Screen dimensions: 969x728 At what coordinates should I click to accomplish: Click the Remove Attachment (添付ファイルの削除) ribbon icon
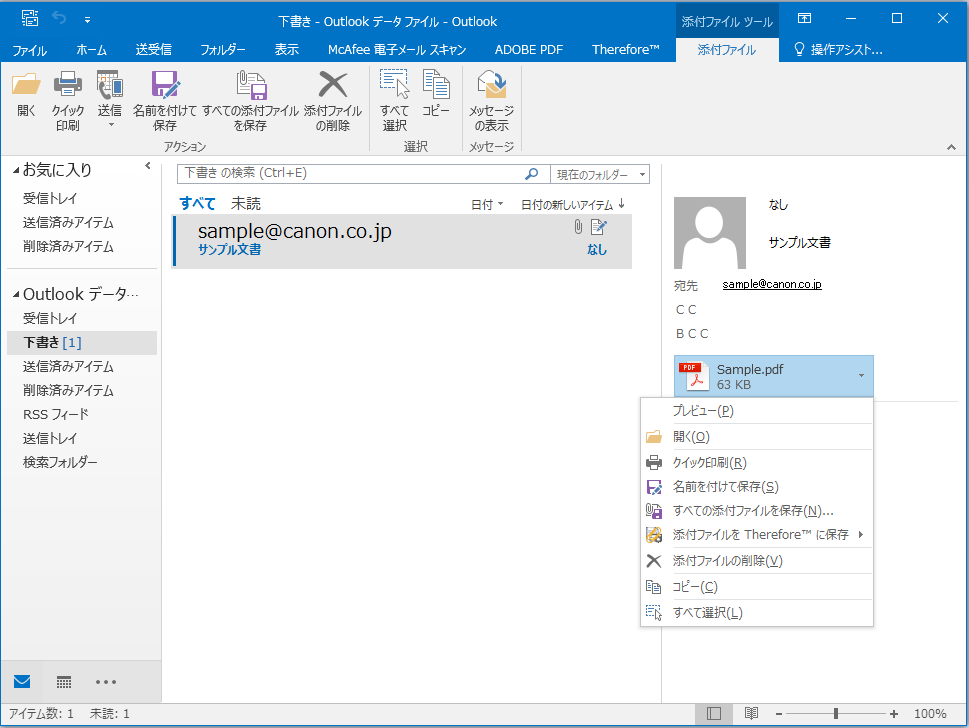[x=332, y=85]
